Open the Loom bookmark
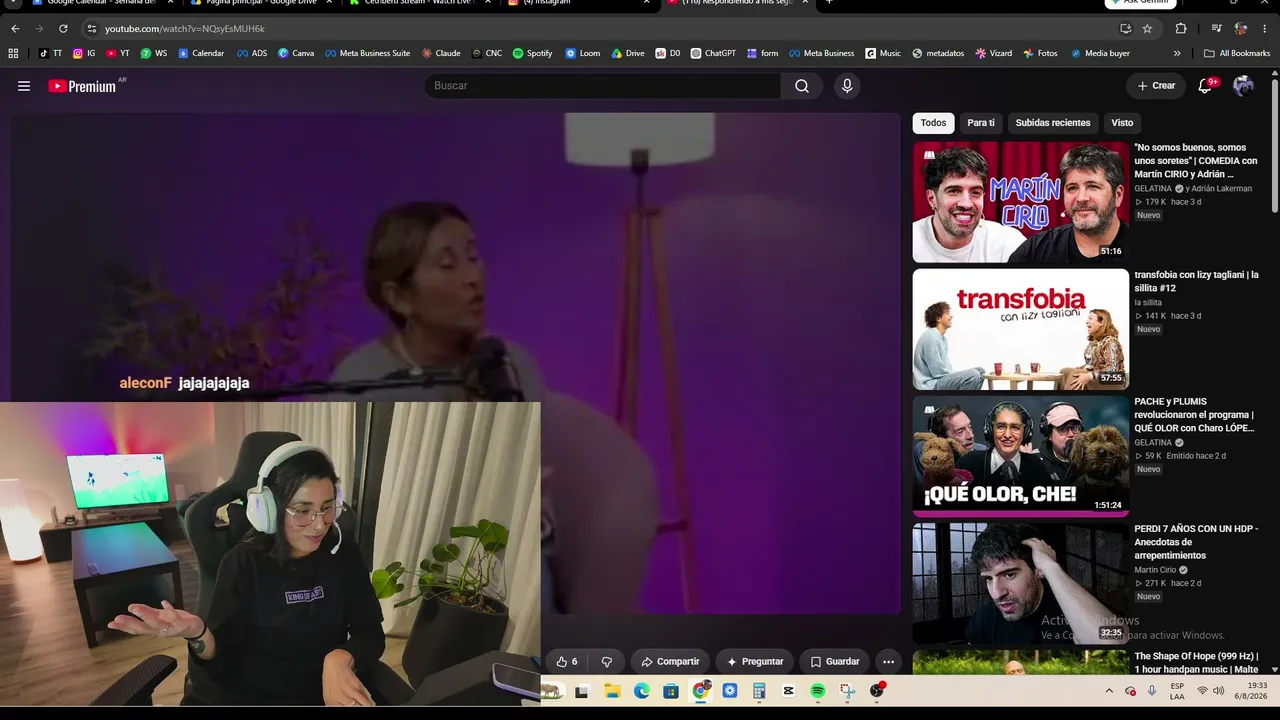Viewport: 1280px width, 720px height. (583, 53)
